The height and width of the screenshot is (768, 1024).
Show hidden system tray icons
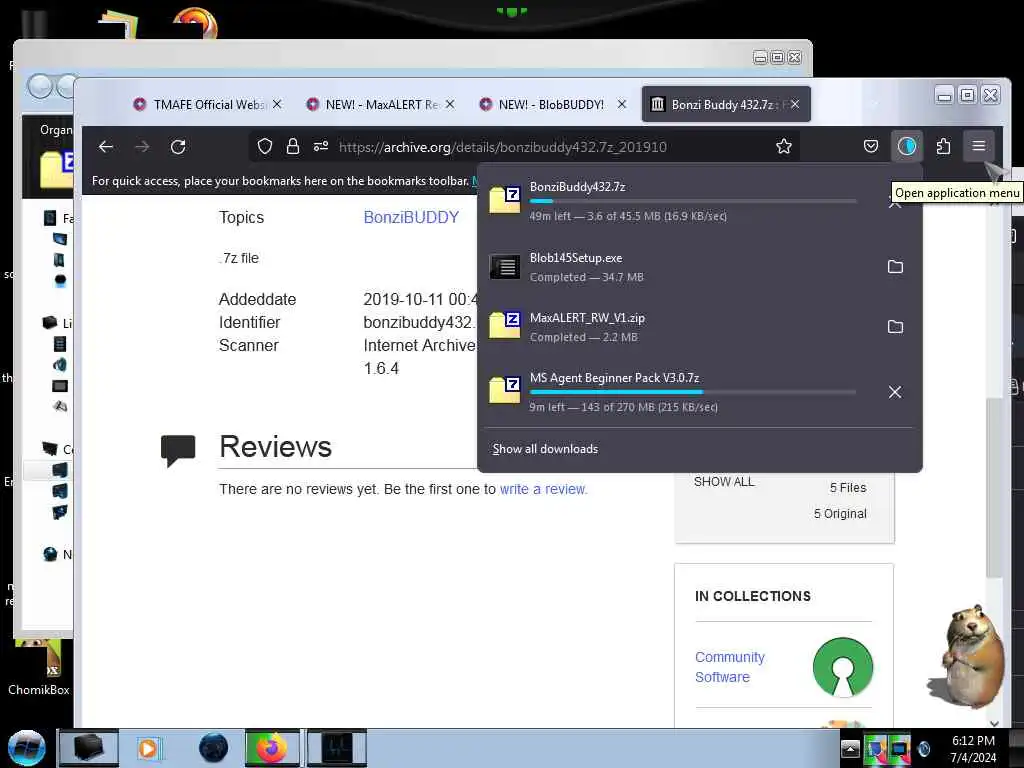pyautogui.click(x=850, y=749)
